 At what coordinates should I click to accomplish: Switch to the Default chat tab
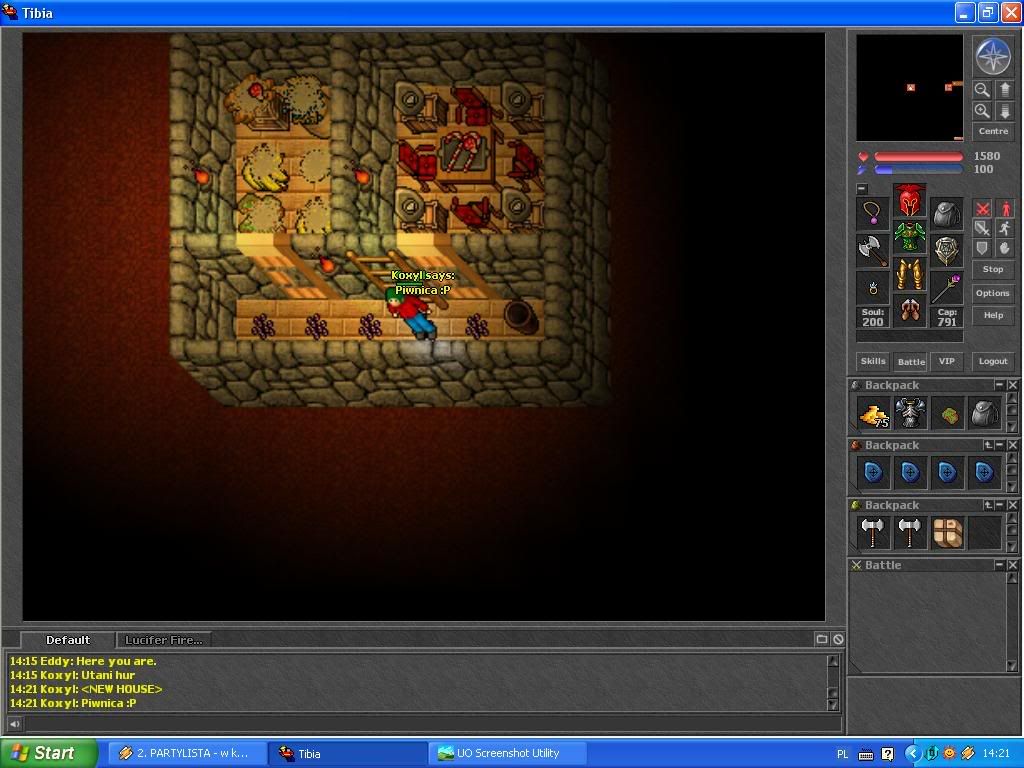point(68,640)
